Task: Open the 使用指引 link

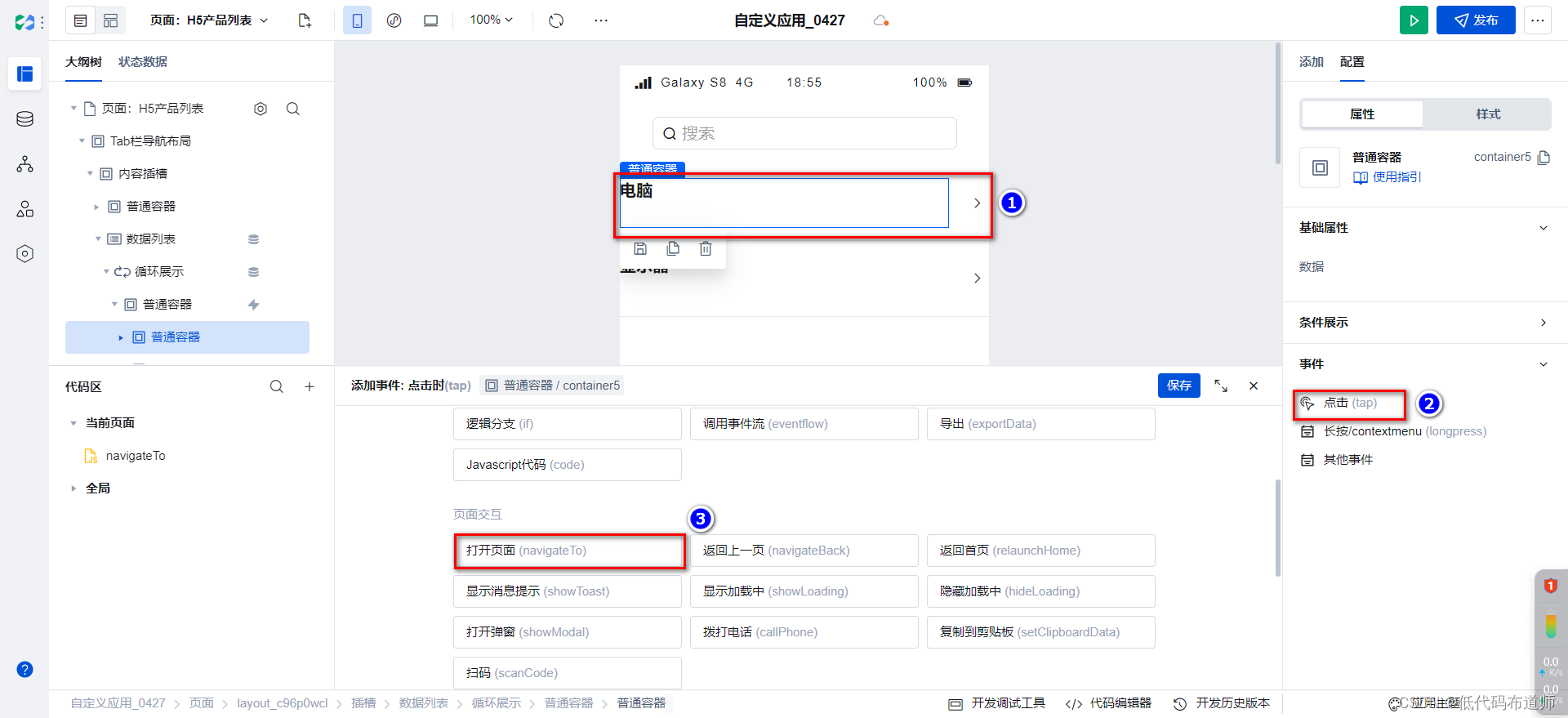Action: point(1388,177)
